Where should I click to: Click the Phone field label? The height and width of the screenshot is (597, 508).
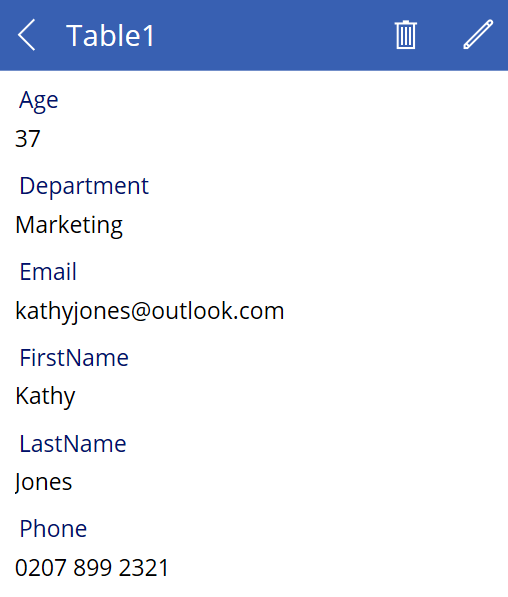(x=53, y=529)
